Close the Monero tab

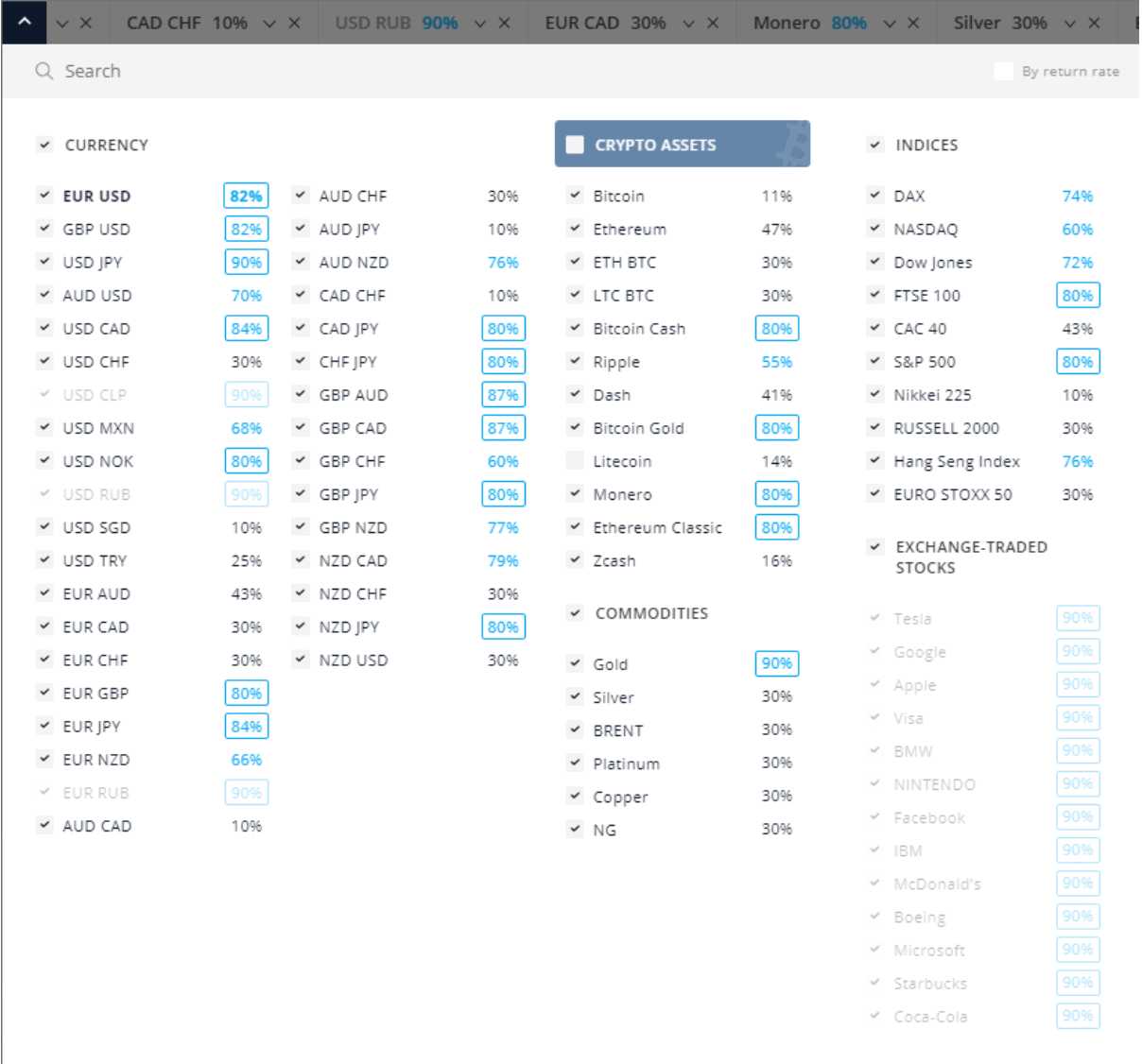coord(913,23)
